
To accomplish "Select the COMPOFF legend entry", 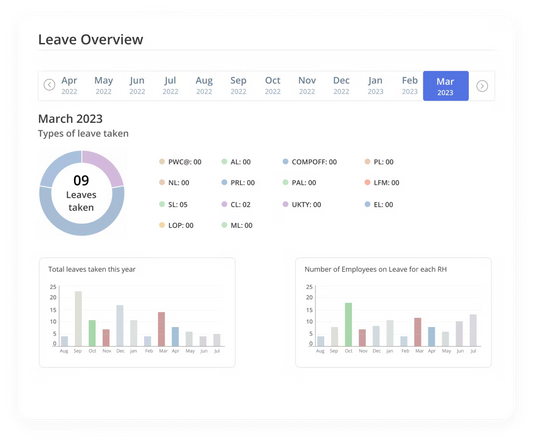I will [310, 162].
